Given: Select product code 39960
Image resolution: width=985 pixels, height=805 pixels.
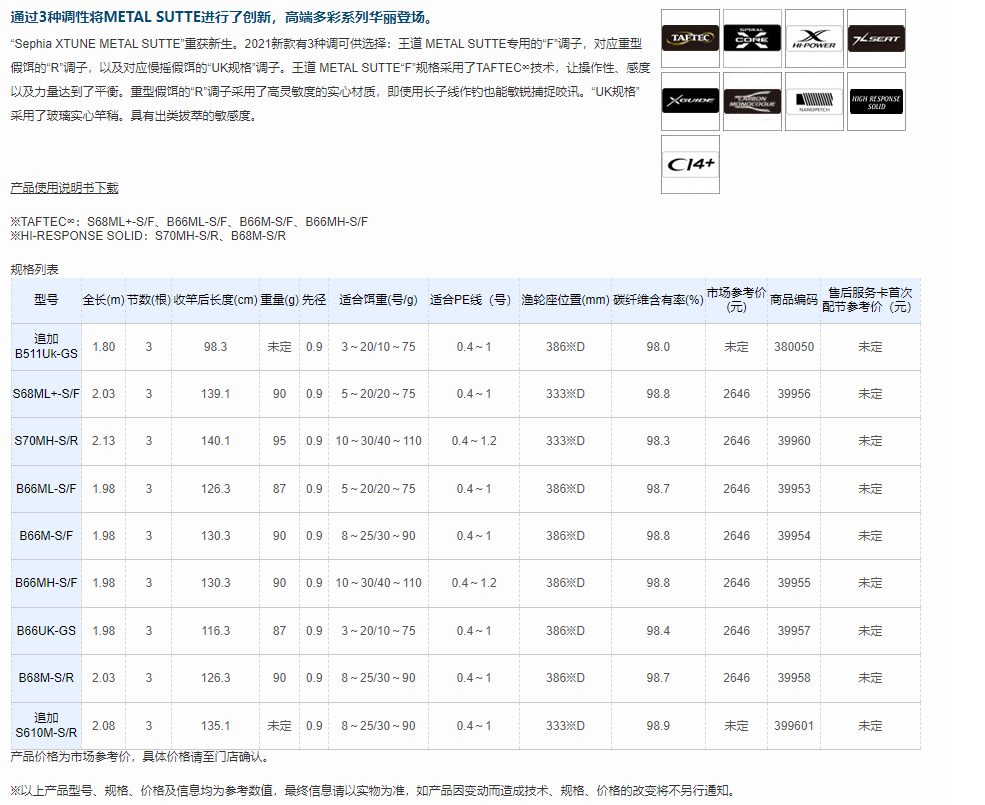Looking at the screenshot, I should [x=793, y=441].
